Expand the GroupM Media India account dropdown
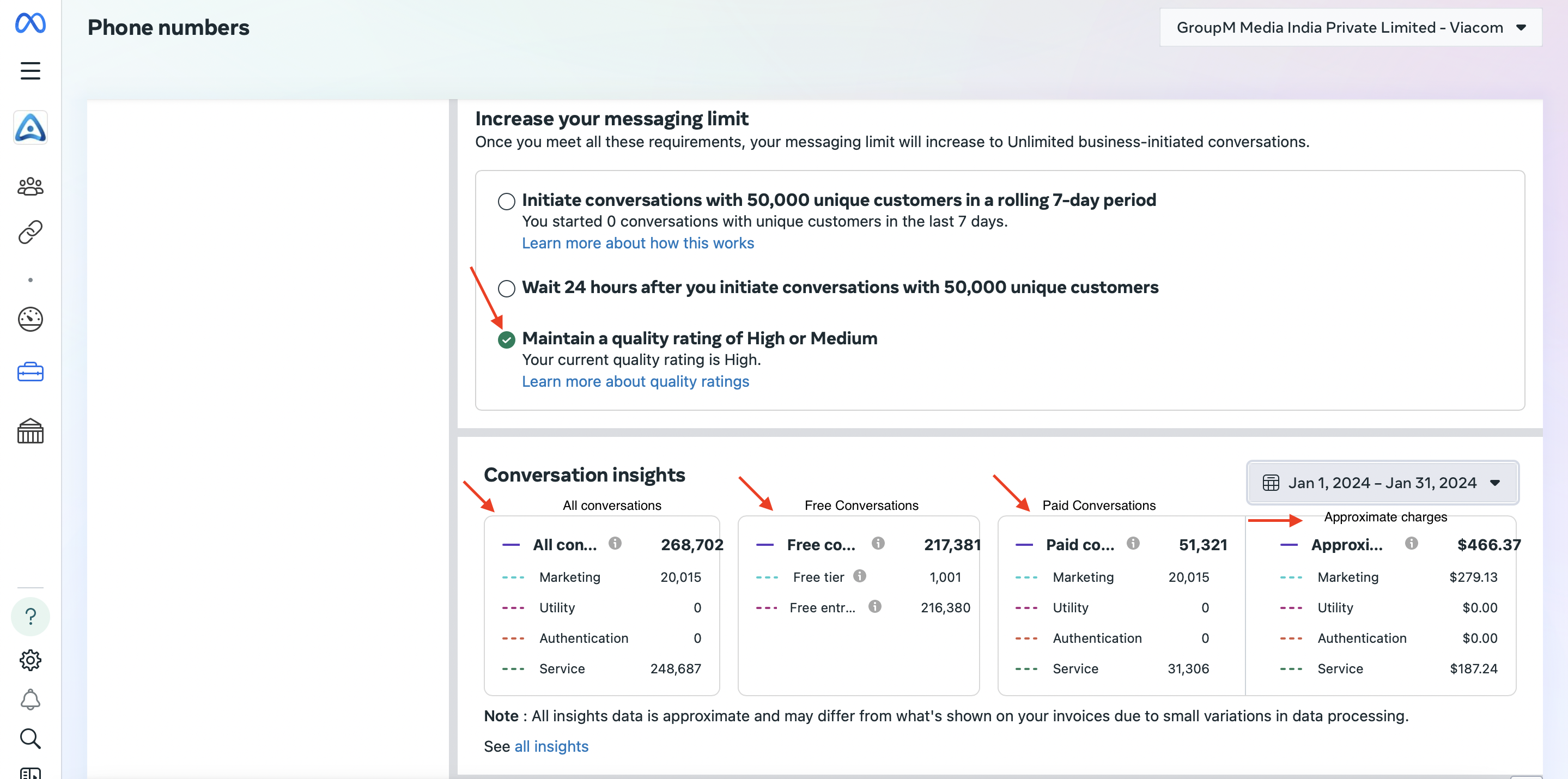The width and height of the screenshot is (1568, 779). click(1351, 27)
